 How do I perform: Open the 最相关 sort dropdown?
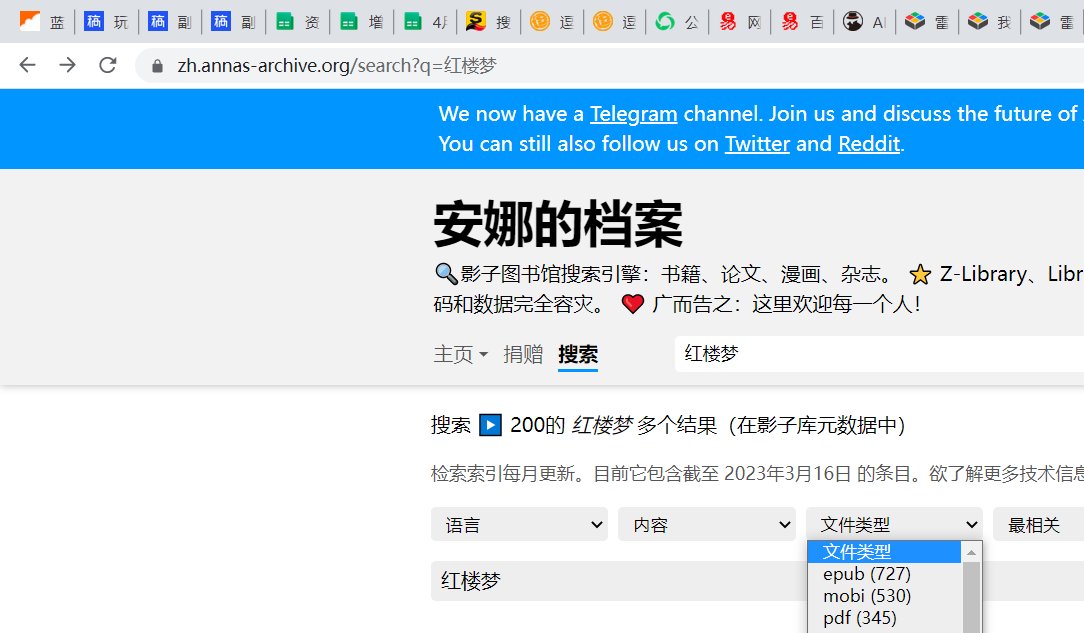point(1038,525)
